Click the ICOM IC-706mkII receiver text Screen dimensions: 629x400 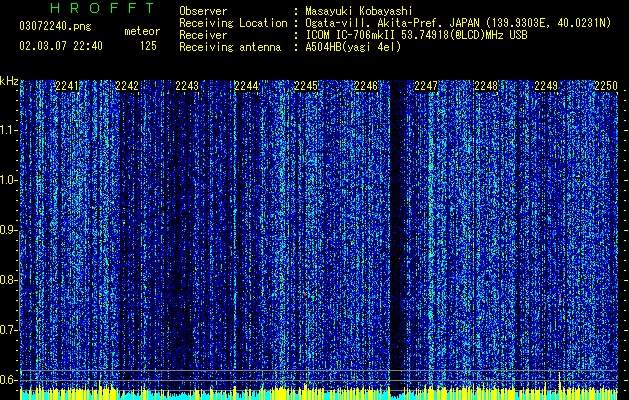tap(416, 35)
